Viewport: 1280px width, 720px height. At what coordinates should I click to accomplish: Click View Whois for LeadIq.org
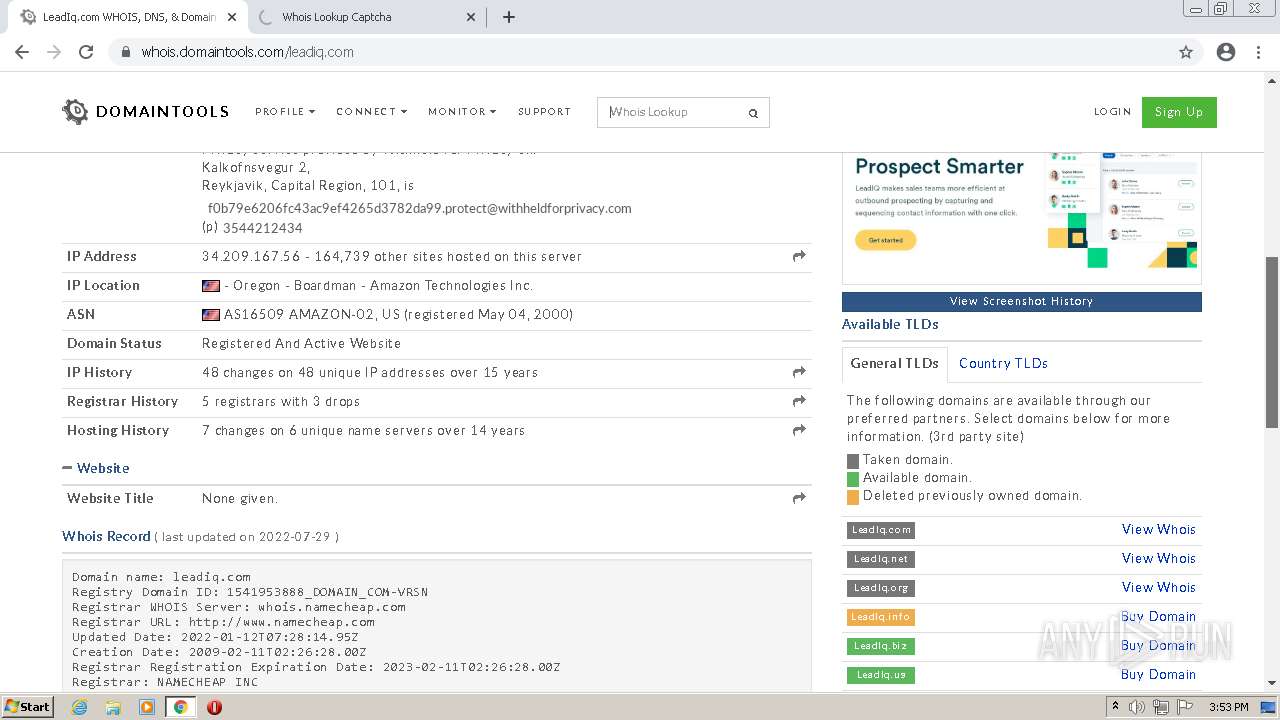pyautogui.click(x=1158, y=588)
